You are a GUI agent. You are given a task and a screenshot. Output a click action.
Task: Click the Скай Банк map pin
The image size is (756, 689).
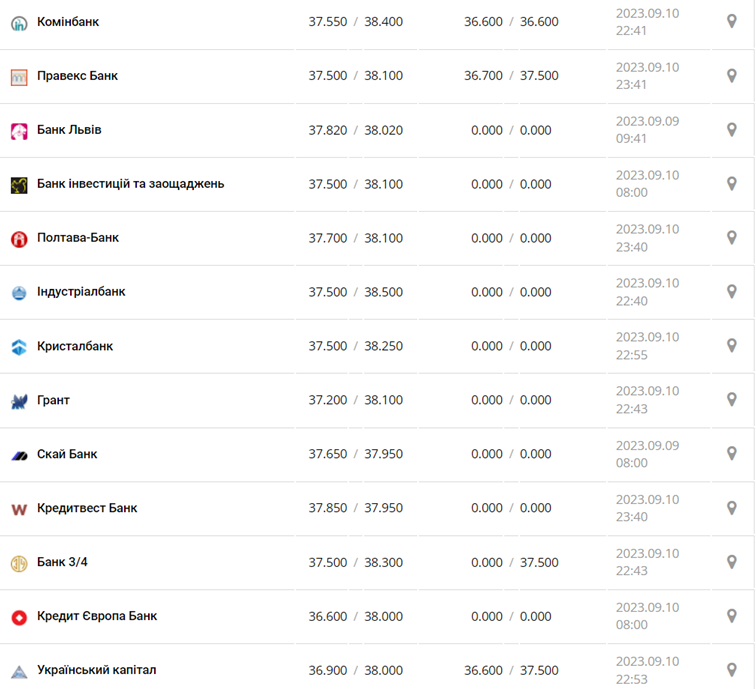pyautogui.click(x=732, y=454)
